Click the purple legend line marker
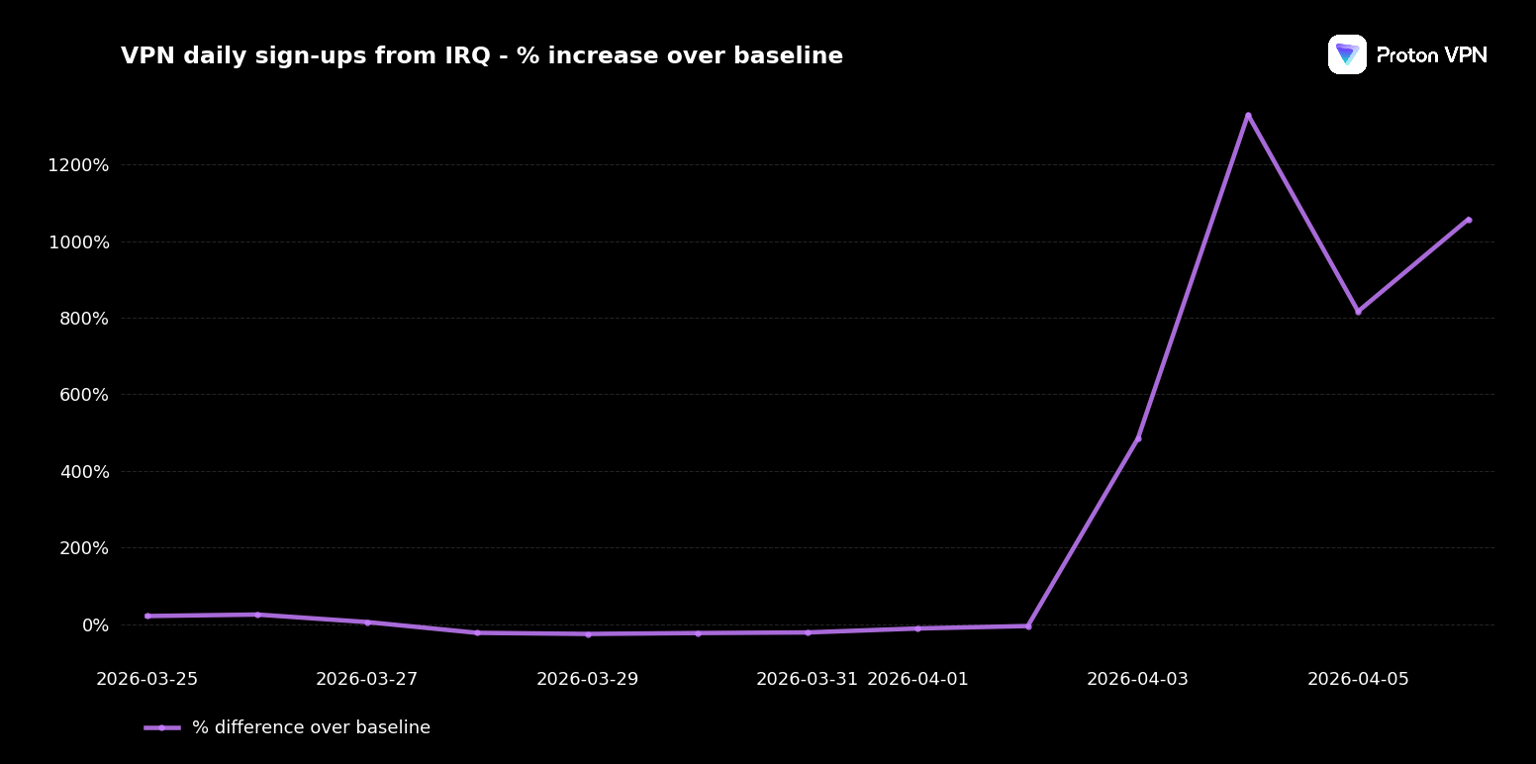This screenshot has height=764, width=1536. [x=162, y=728]
